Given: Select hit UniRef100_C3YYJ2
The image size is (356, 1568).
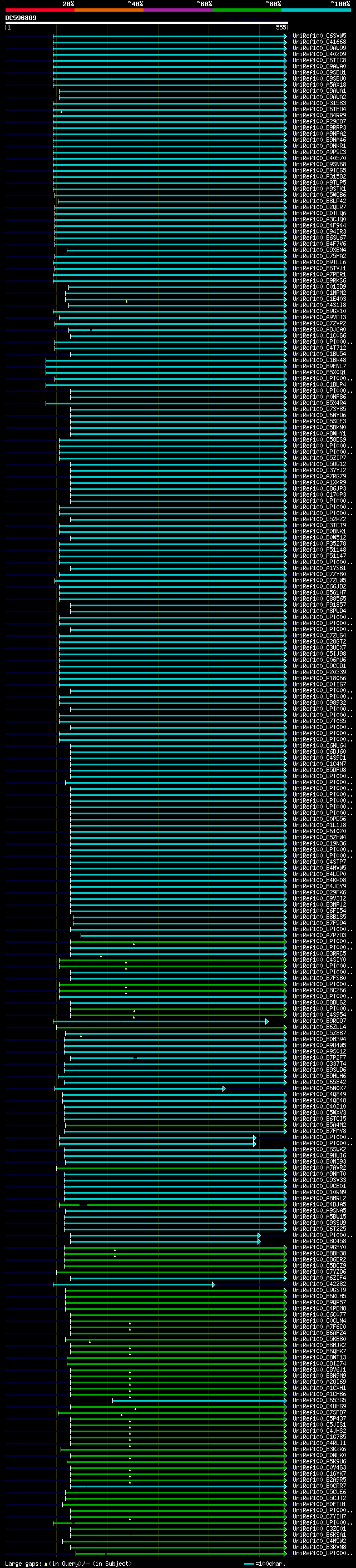Looking at the screenshot, I should coord(319,470).
